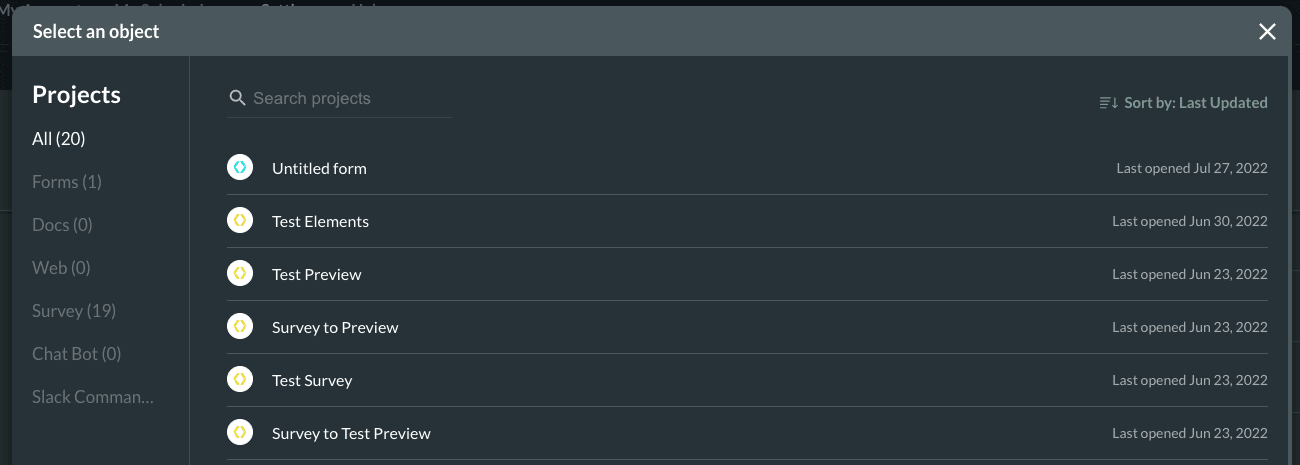Open the Untitled form project
This screenshot has height=465, width=1300.
pyautogui.click(x=319, y=168)
